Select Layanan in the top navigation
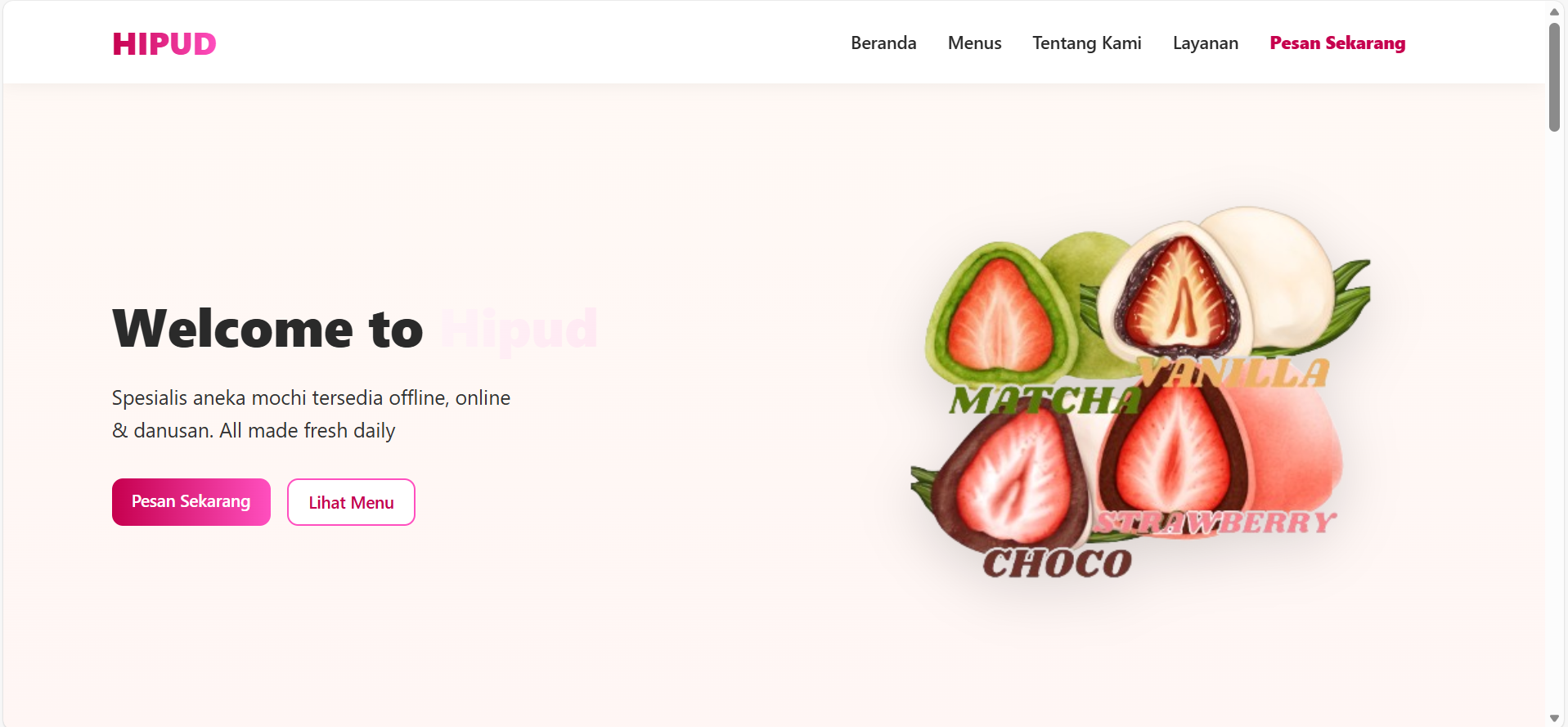 [x=1205, y=43]
